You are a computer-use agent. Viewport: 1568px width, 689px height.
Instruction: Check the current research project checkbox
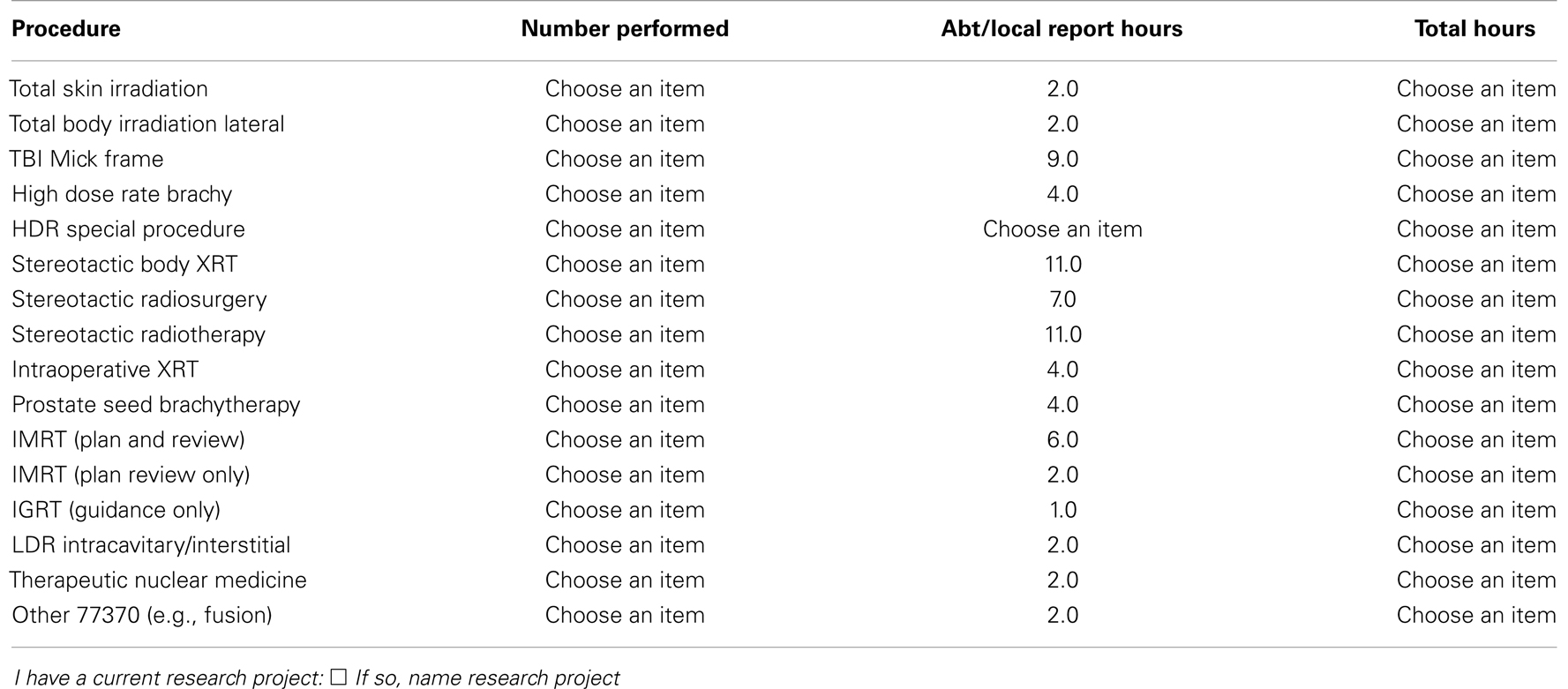(x=339, y=678)
